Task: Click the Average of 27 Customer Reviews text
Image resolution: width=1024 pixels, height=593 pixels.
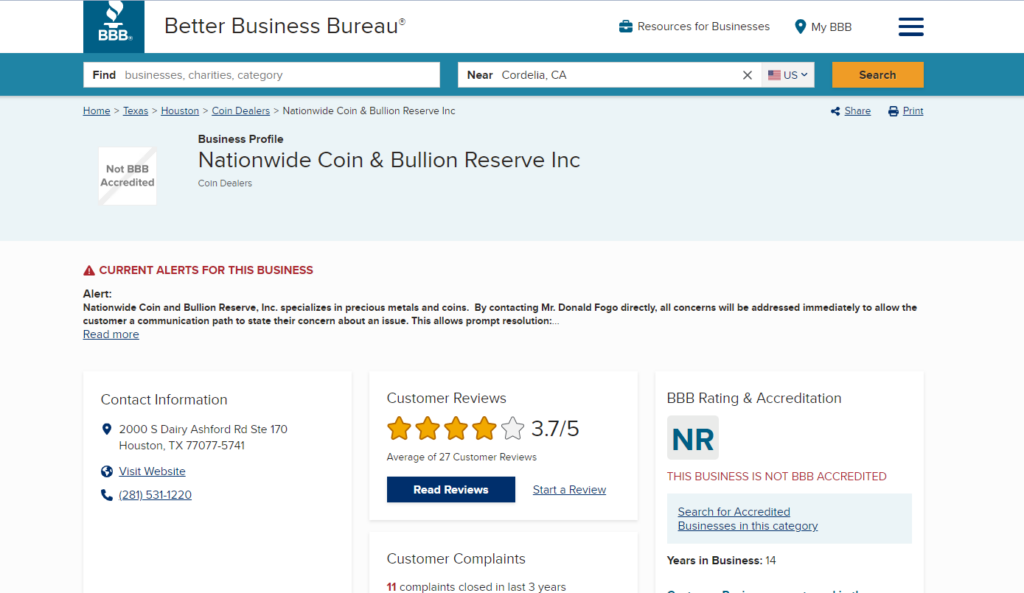Action: coord(462,457)
